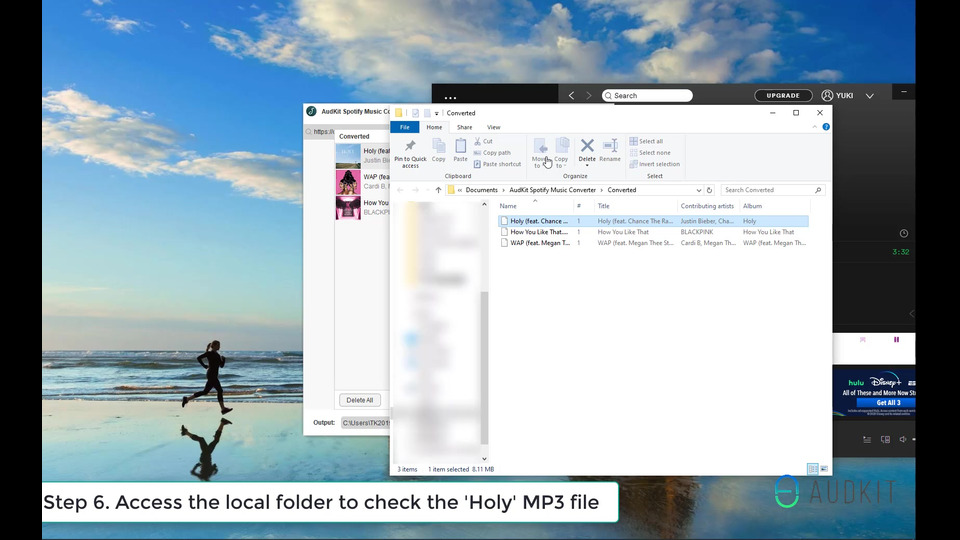Click AudKit Spotify Music Converter breadcrumb
Screen dimensions: 960x540
point(552,190)
